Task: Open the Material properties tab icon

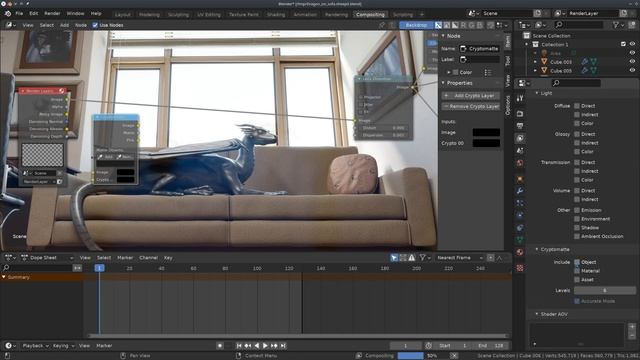Action: [x=520, y=252]
